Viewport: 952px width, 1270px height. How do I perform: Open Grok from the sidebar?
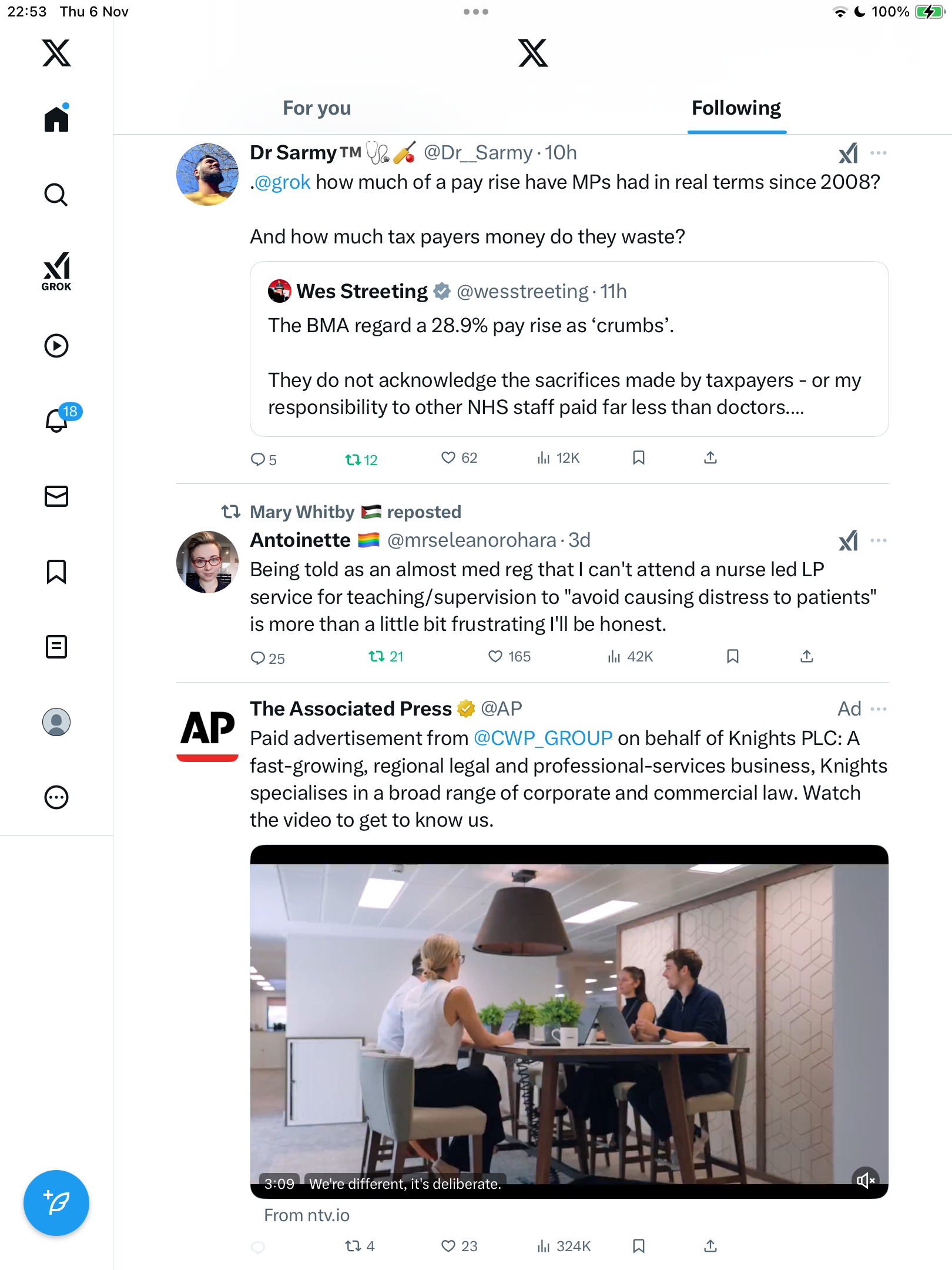coord(56,270)
